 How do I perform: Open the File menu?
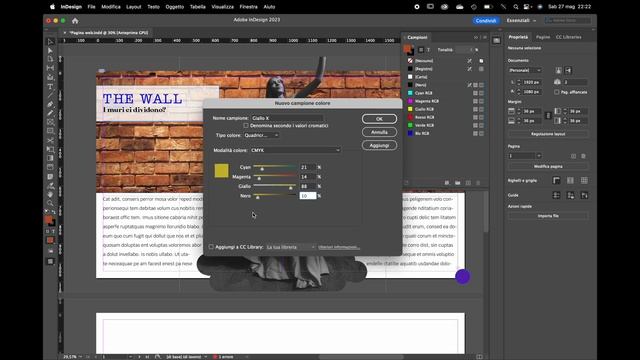coord(91,7)
